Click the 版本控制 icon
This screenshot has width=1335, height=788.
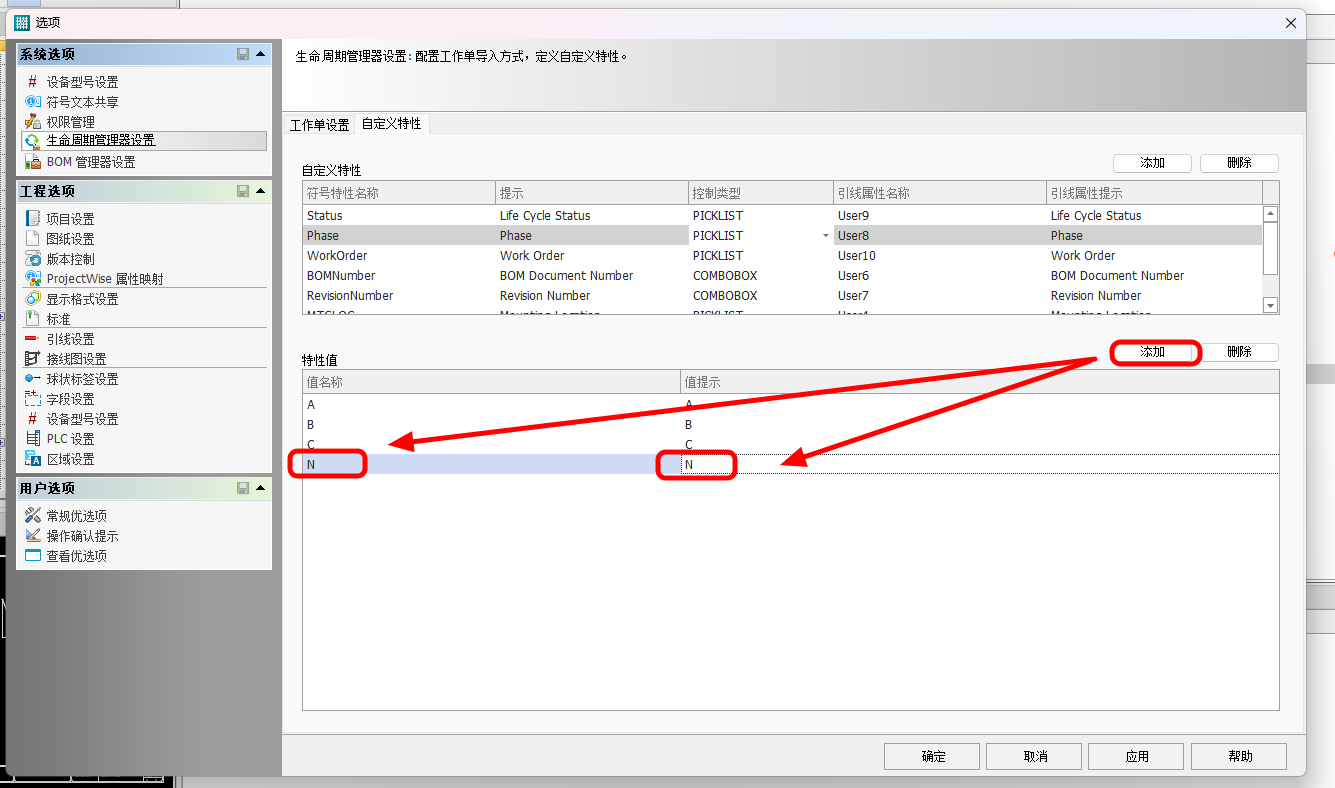tap(32, 259)
